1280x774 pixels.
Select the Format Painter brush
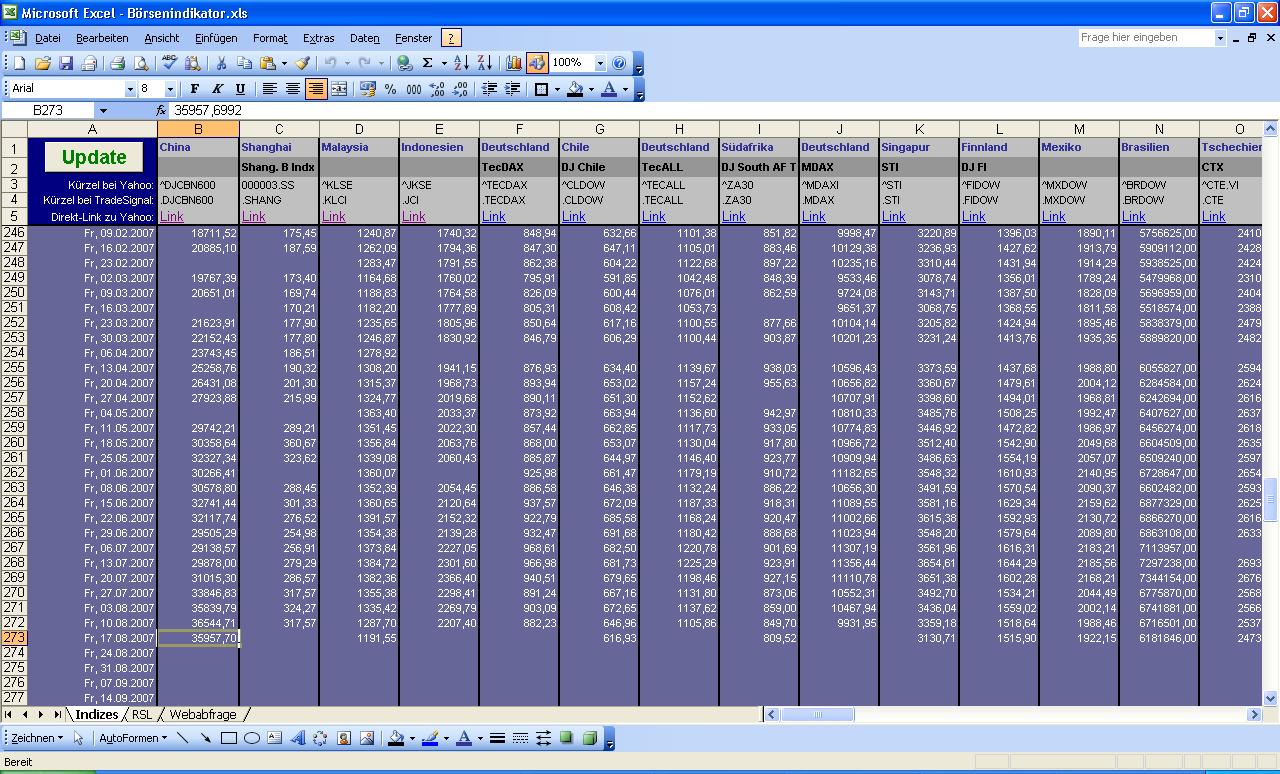point(302,63)
